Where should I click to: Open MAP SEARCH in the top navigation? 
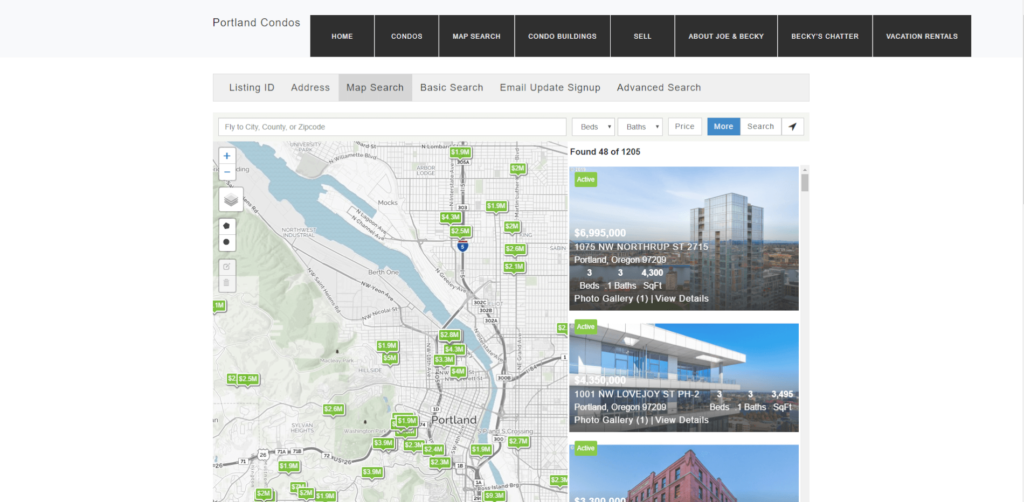click(477, 36)
